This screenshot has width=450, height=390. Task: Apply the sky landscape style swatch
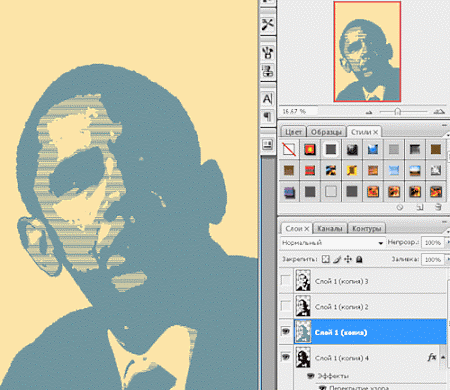(x=415, y=171)
